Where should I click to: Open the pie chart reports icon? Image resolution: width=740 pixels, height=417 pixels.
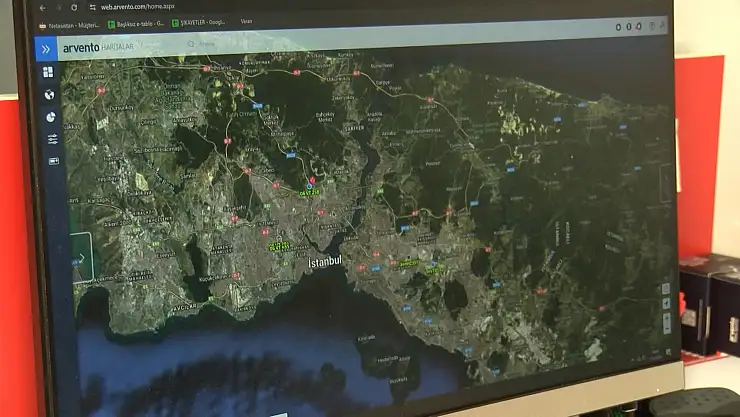[x=50, y=117]
